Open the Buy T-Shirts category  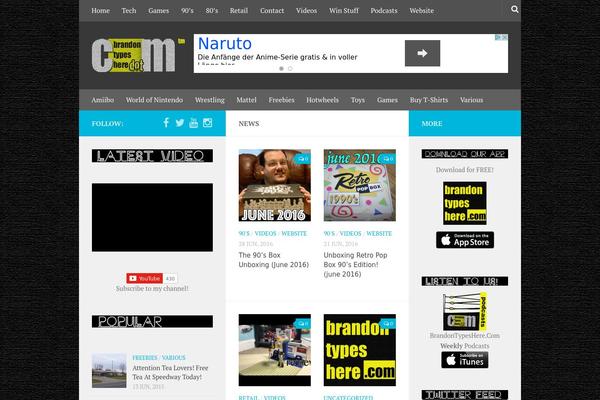(x=429, y=100)
